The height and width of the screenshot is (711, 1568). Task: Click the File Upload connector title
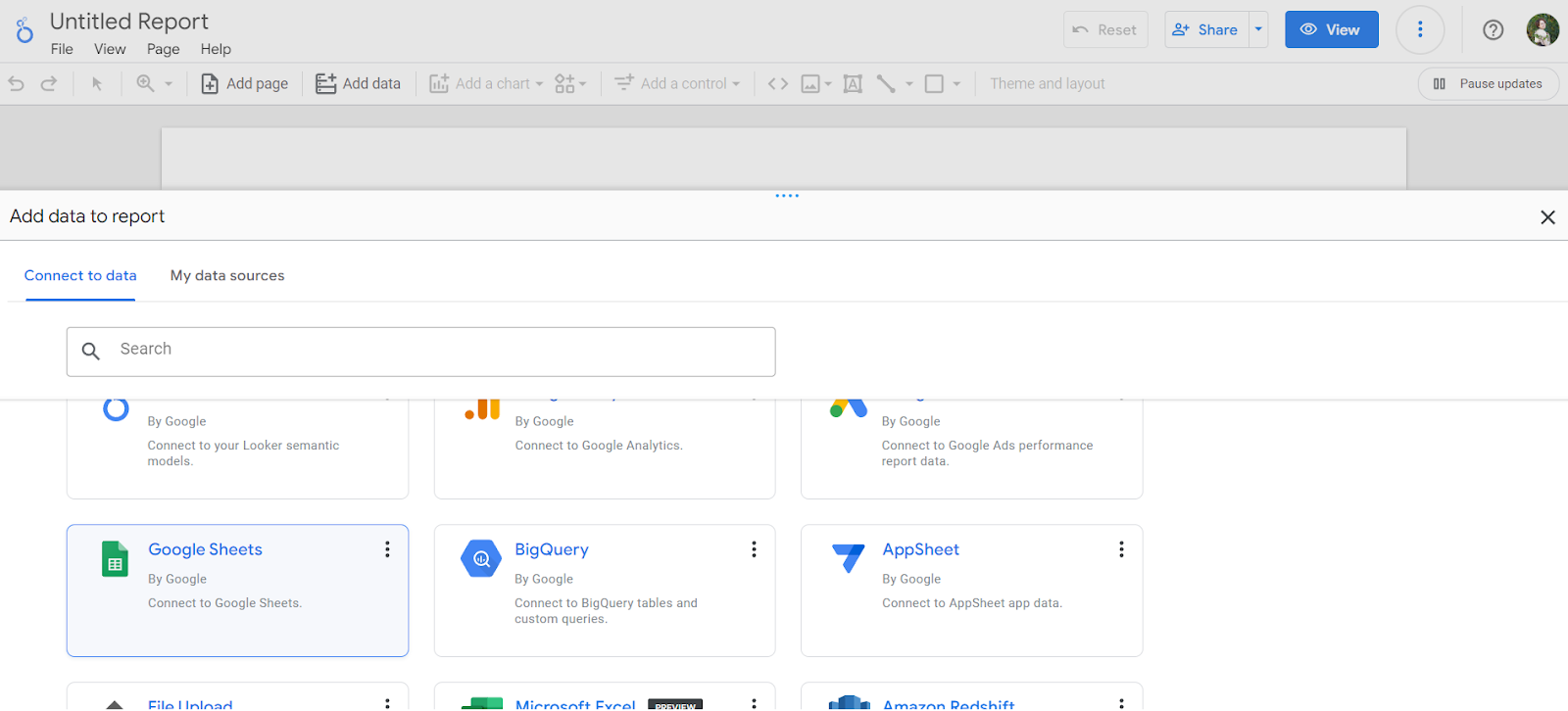click(190, 704)
